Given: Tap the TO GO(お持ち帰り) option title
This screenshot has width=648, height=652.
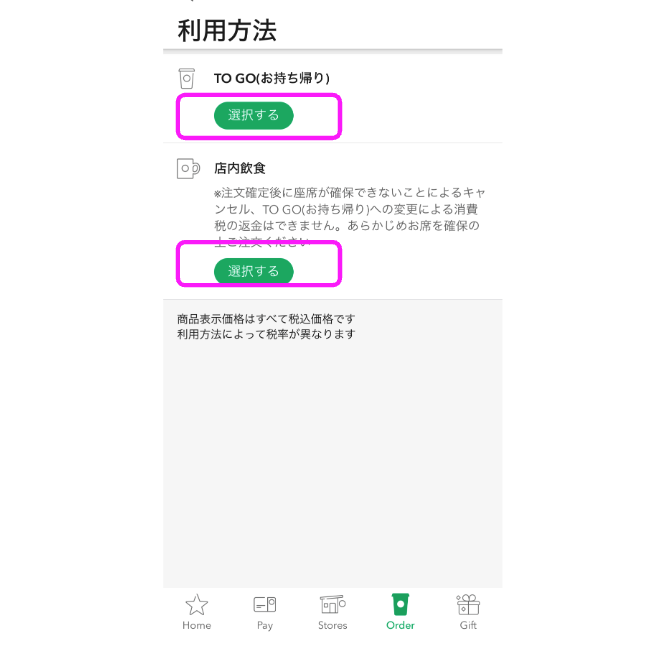Looking at the screenshot, I should 272,78.
